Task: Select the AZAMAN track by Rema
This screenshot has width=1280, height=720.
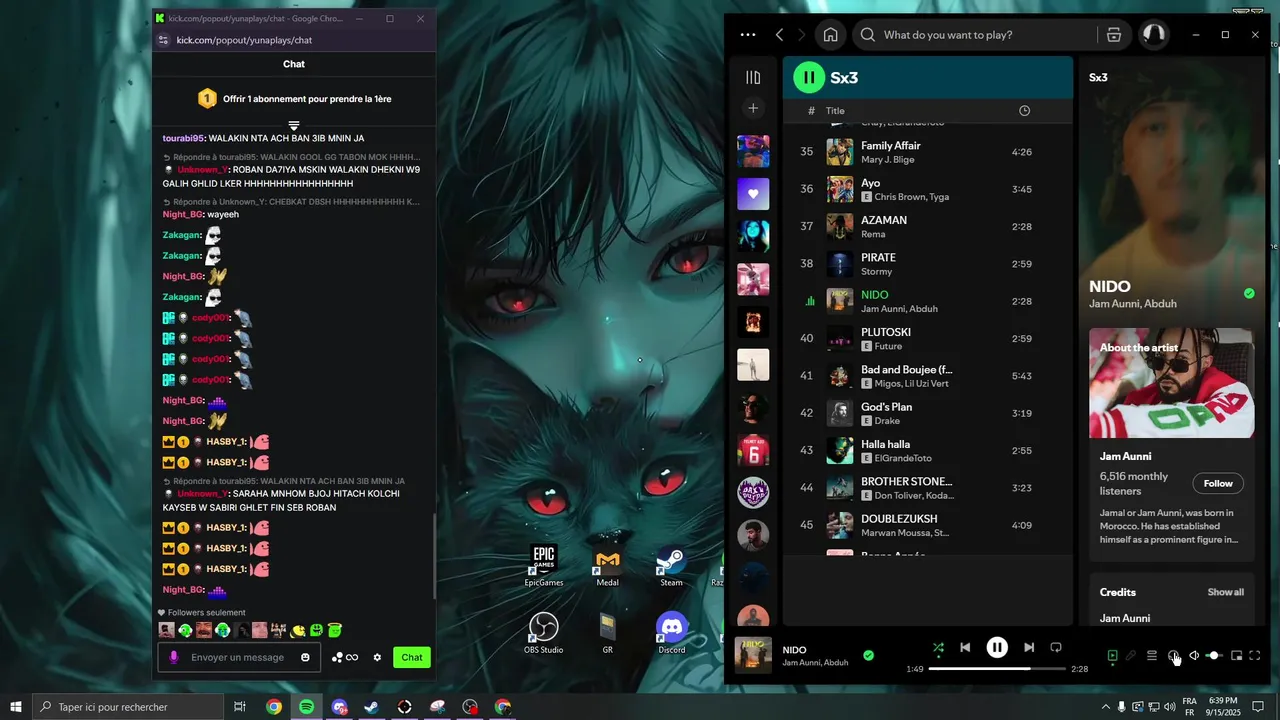Action: point(927,227)
